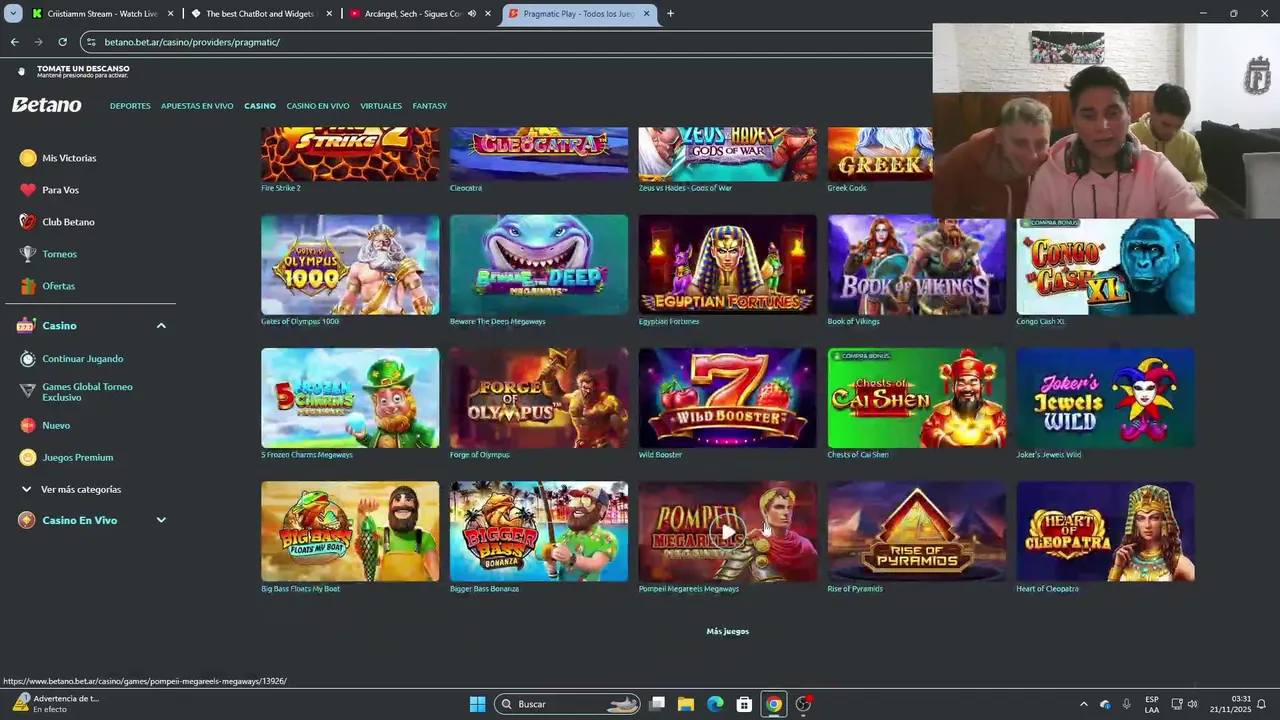
Task: Click the Games Global Torneo Exclusivo icon
Action: 28,391
